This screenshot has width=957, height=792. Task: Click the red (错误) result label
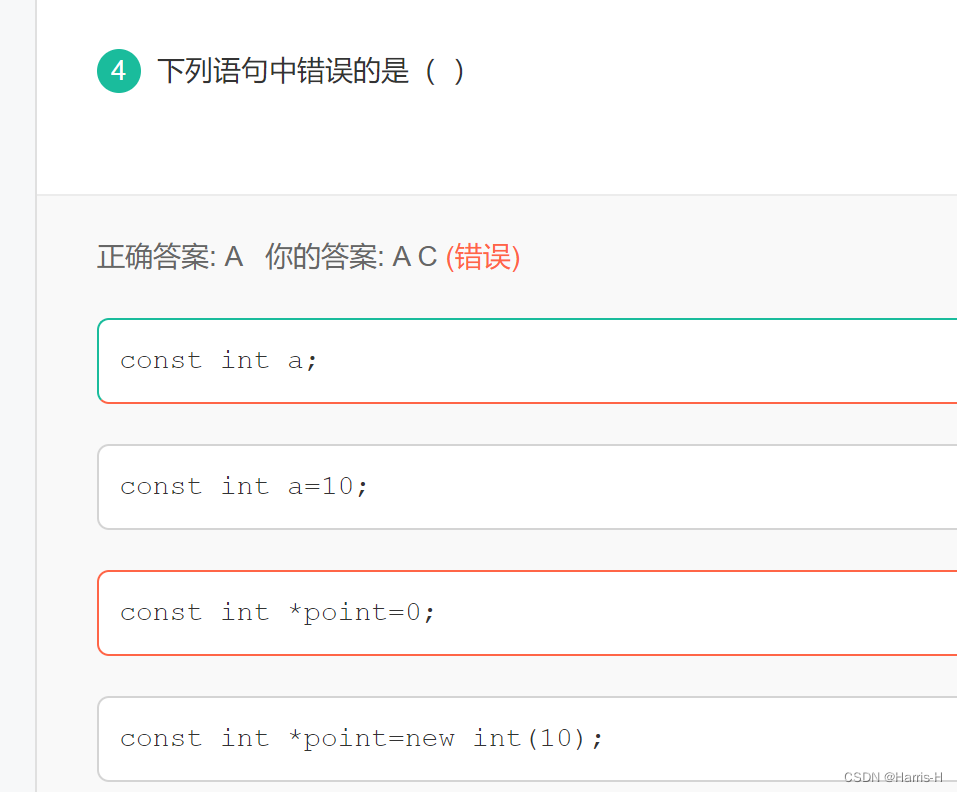point(483,257)
